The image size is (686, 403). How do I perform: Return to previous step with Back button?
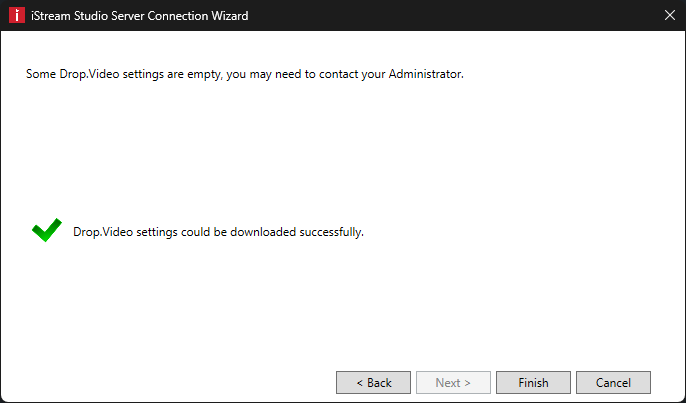pyautogui.click(x=373, y=382)
